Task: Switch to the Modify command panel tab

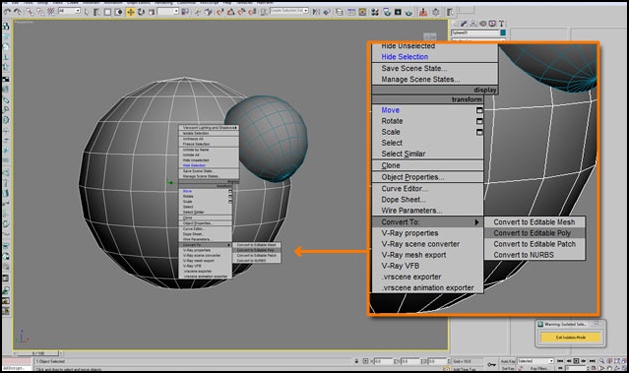Action: tap(463, 23)
